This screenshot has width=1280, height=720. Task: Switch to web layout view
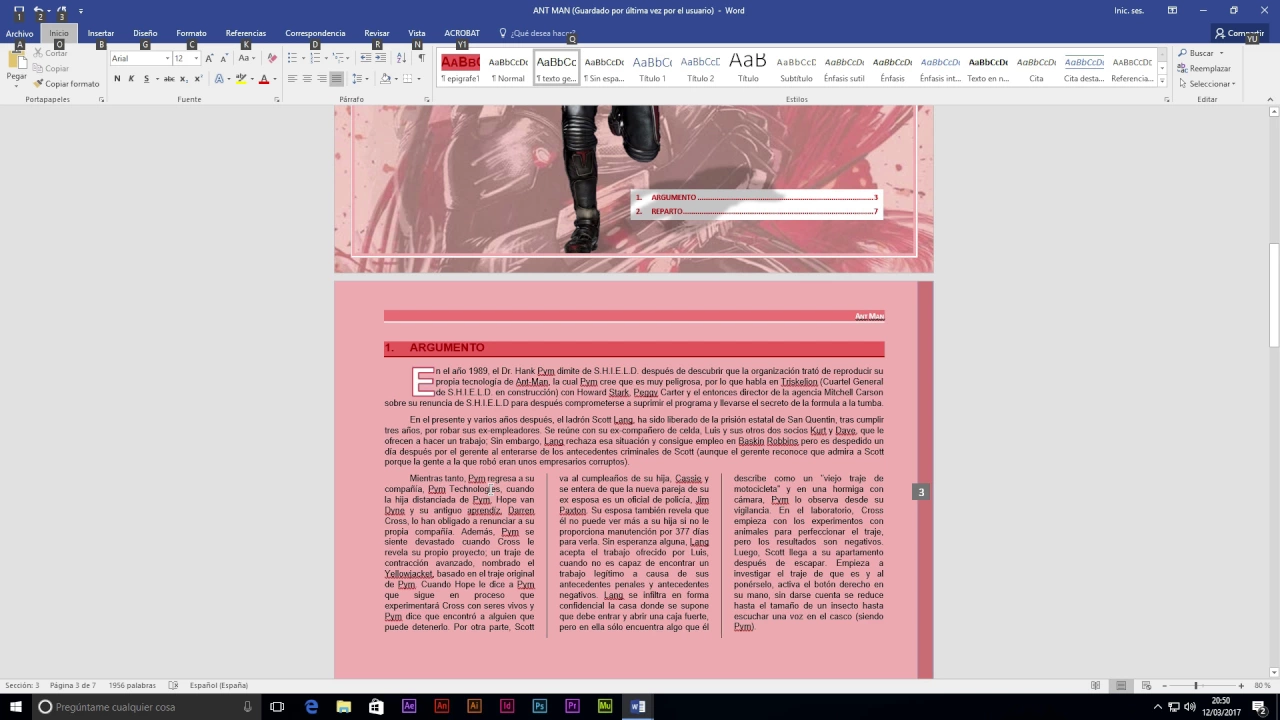point(1145,685)
